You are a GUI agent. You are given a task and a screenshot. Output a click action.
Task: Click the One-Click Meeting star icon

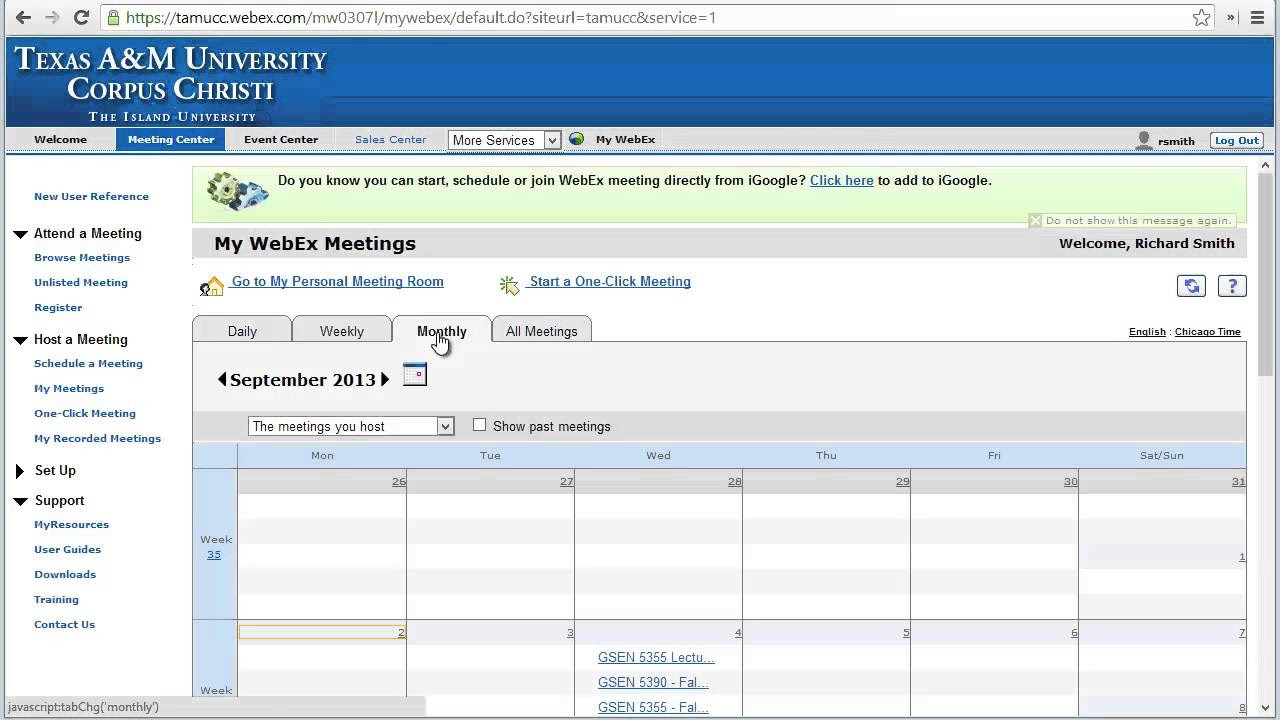tap(509, 286)
